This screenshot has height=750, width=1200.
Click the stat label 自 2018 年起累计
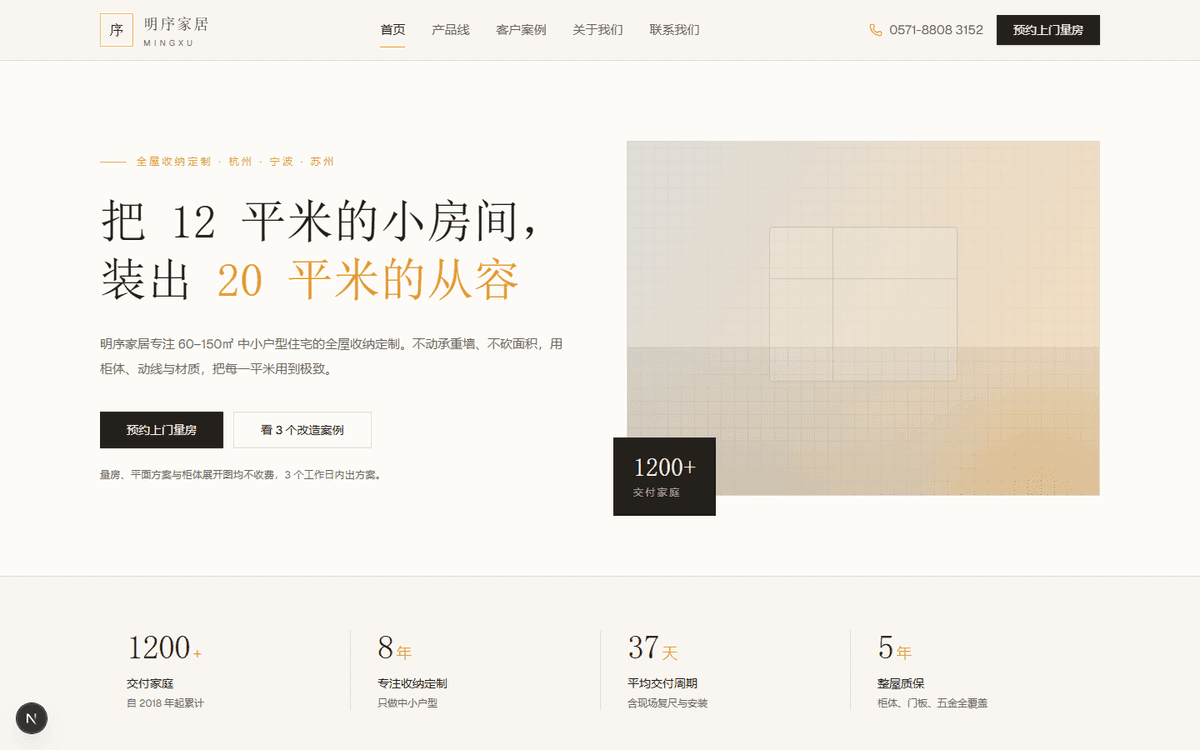tap(165, 703)
